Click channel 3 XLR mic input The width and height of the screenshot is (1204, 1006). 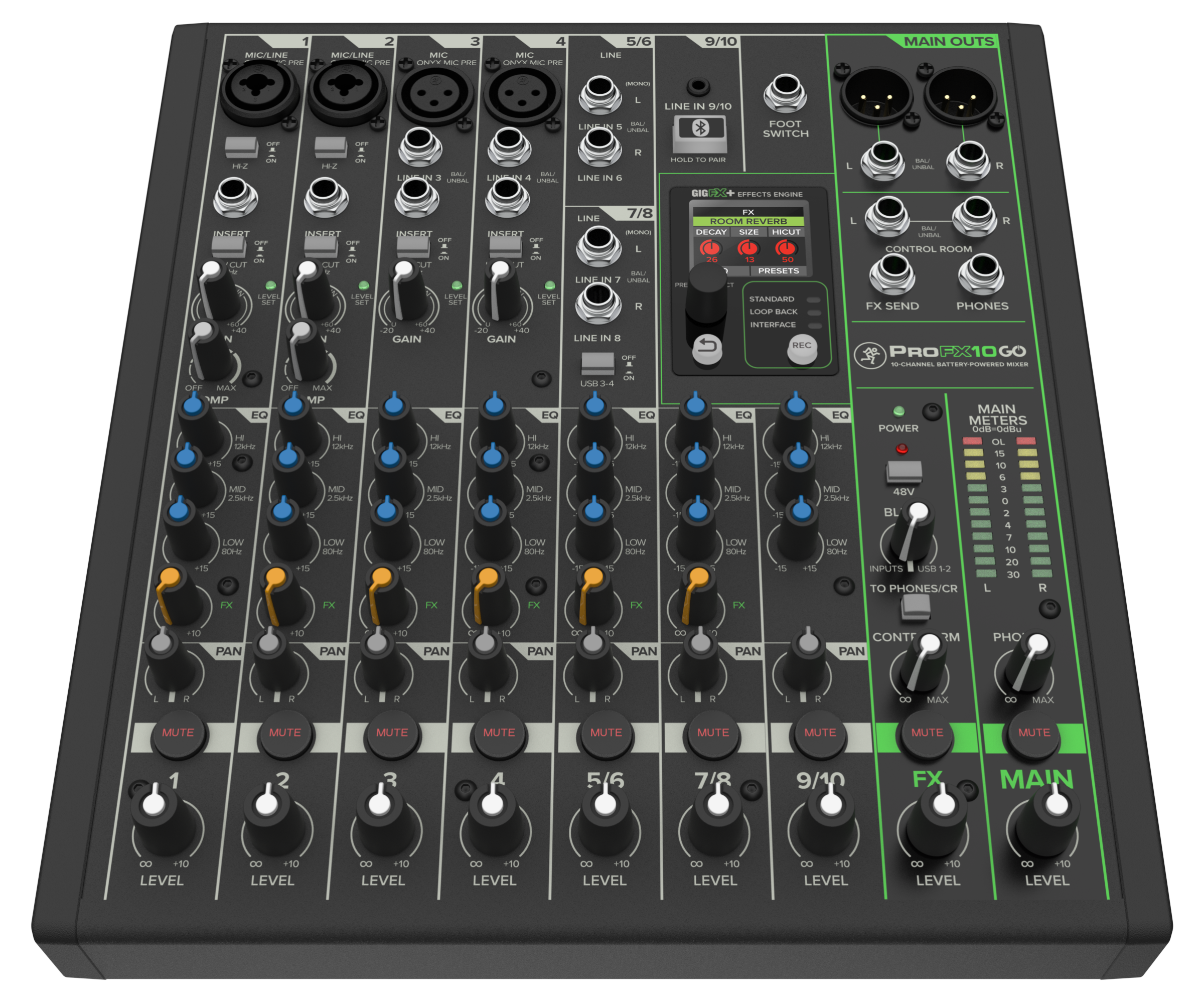coord(435,93)
